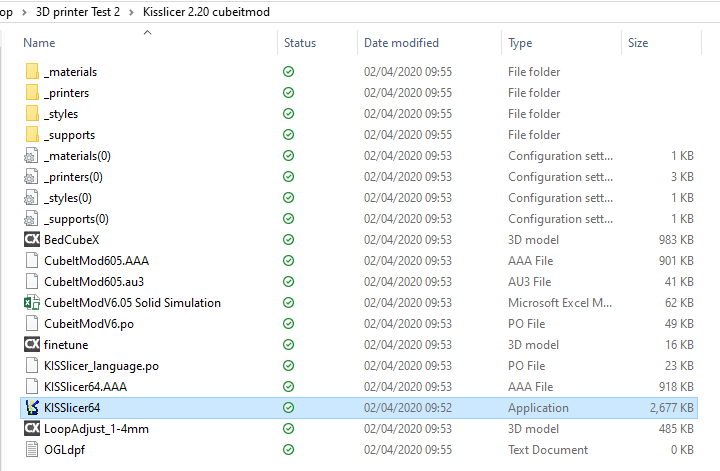The image size is (720, 471).
Task: Click the OGLdpf text document icon
Action: pos(32,450)
